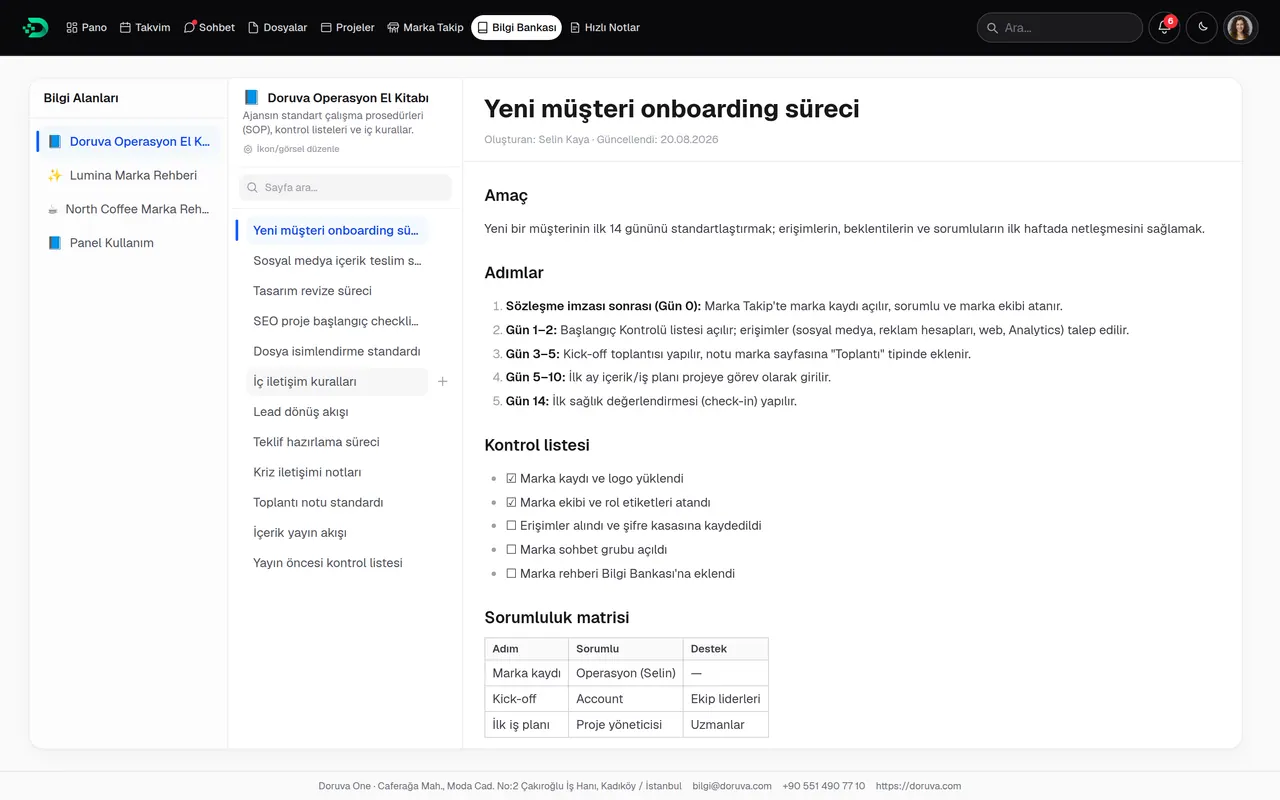The height and width of the screenshot is (800, 1280).
Task: Click the Doruva logo in the top bar
Action: pyautogui.click(x=35, y=28)
